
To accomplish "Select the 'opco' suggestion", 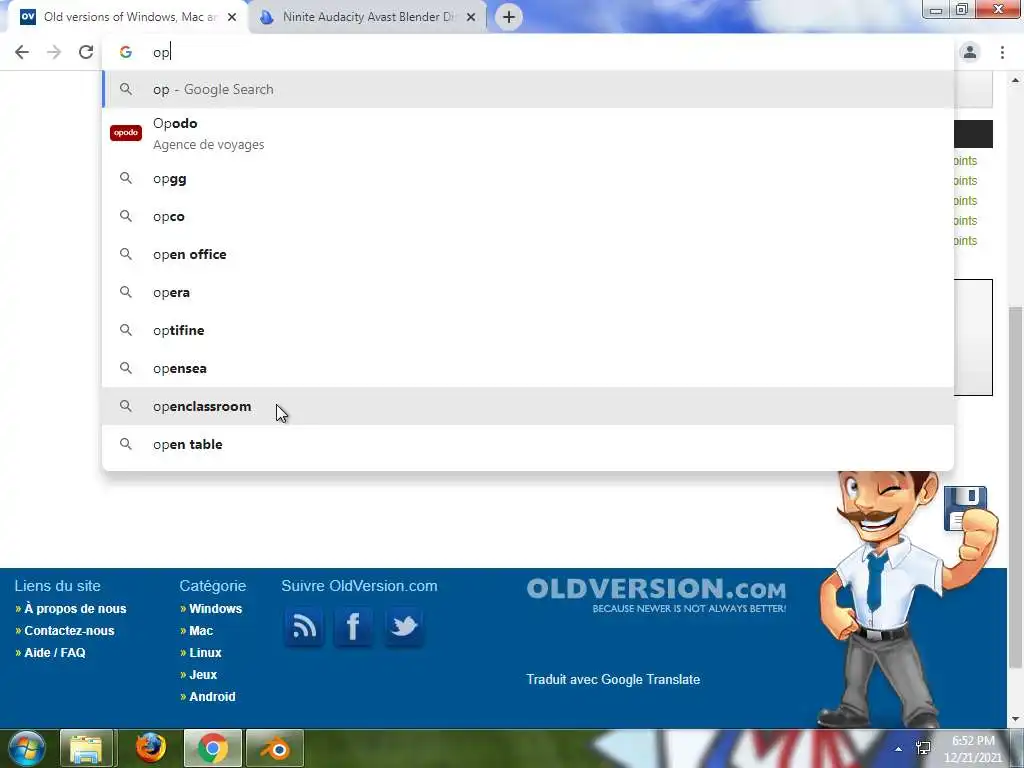I will (528, 216).
